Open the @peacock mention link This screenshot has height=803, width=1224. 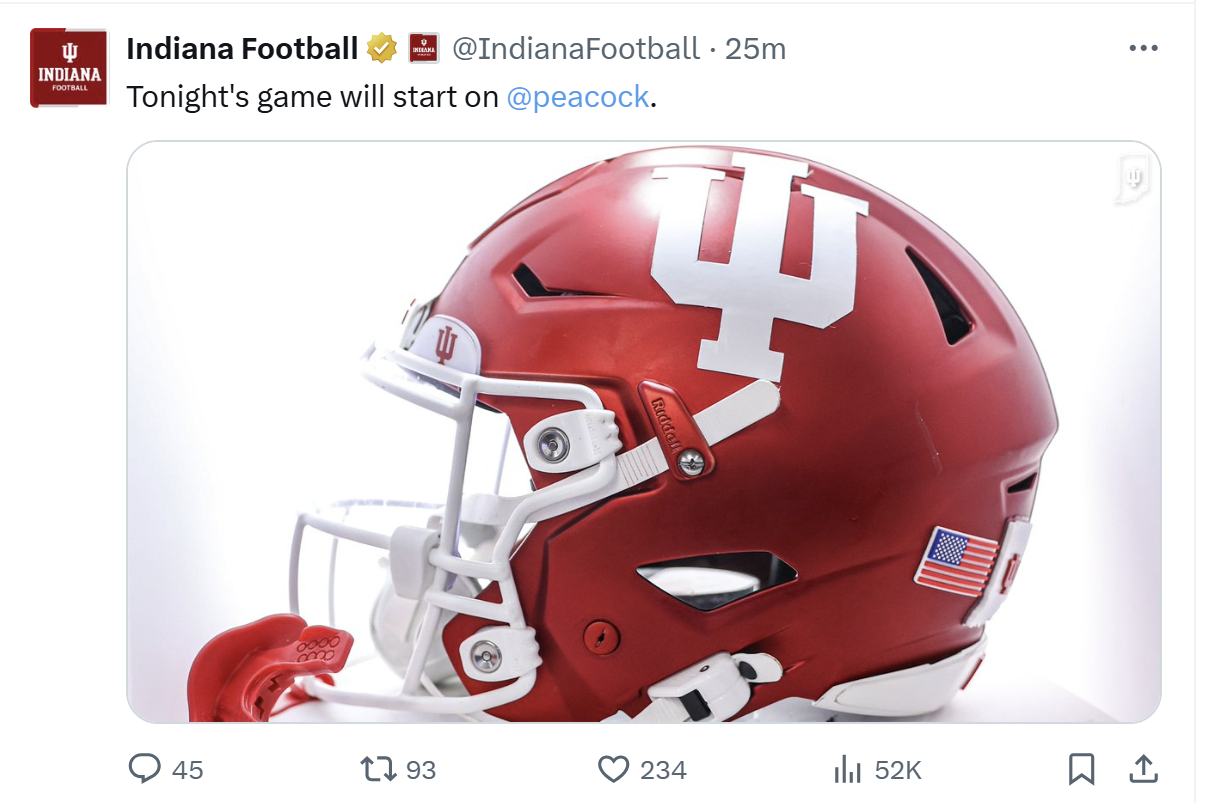click(x=578, y=98)
